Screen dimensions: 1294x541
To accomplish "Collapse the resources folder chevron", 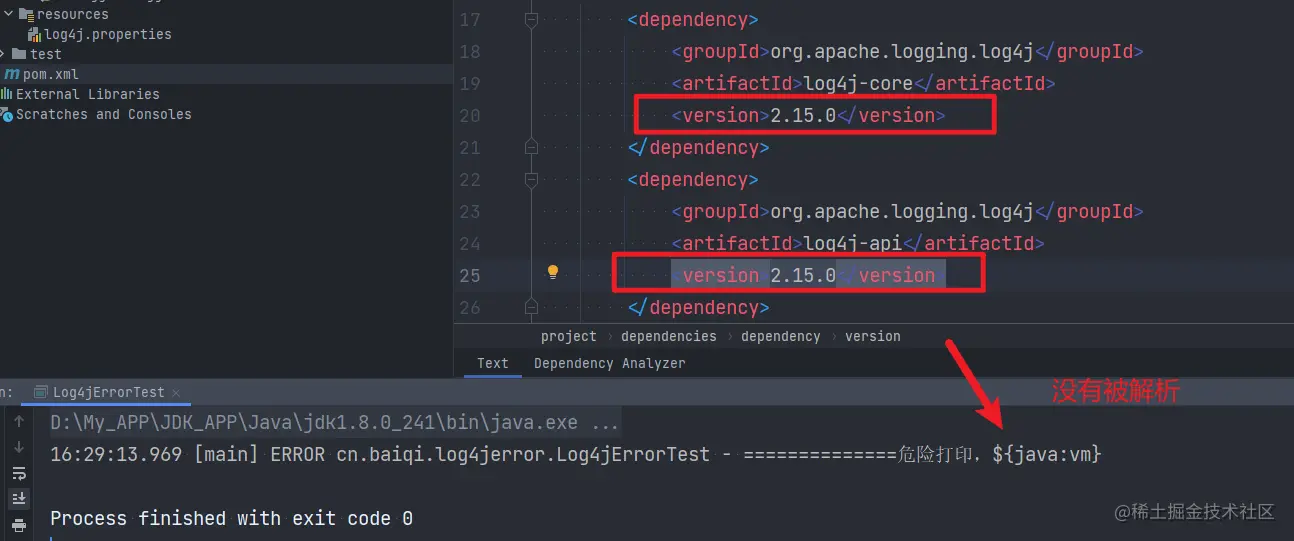I will tap(8, 14).
